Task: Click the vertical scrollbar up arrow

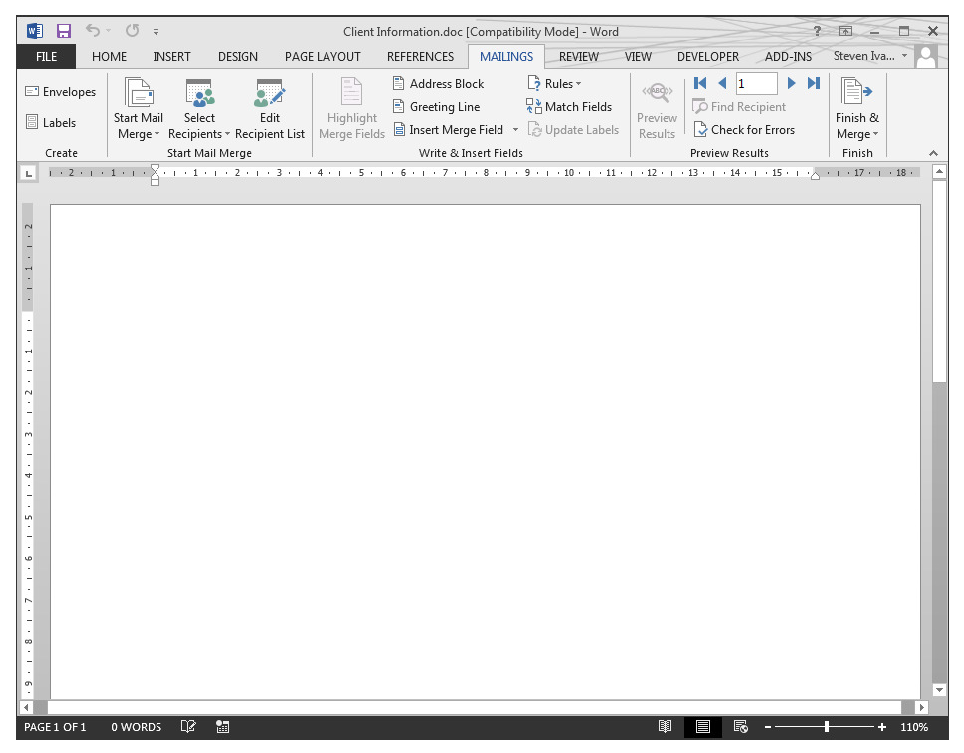Action: (939, 171)
